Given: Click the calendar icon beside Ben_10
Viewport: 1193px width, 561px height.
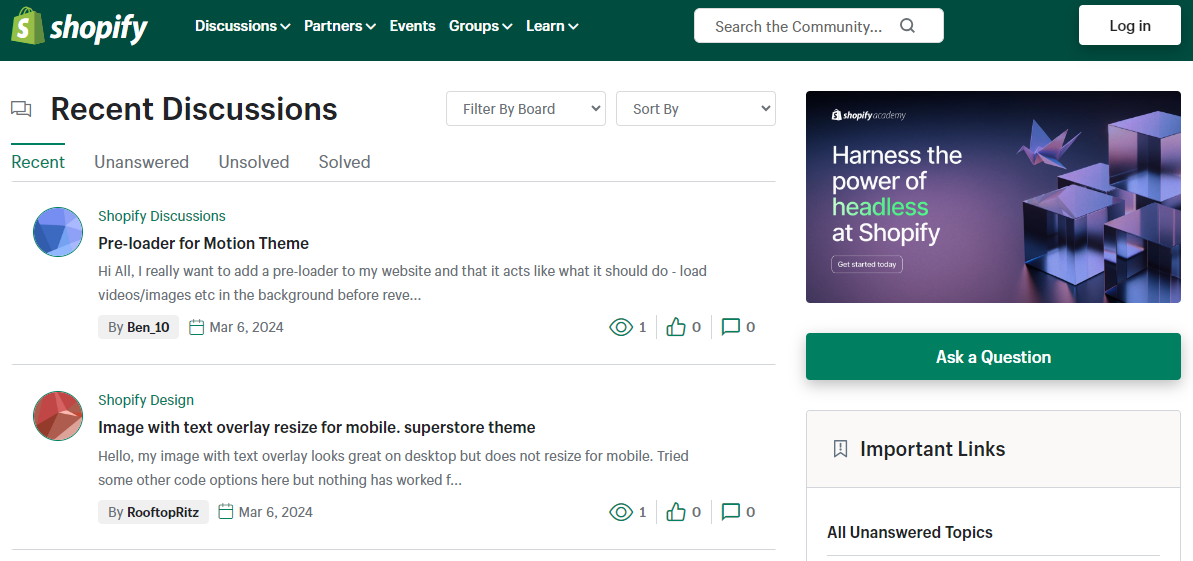Looking at the screenshot, I should coord(196,327).
